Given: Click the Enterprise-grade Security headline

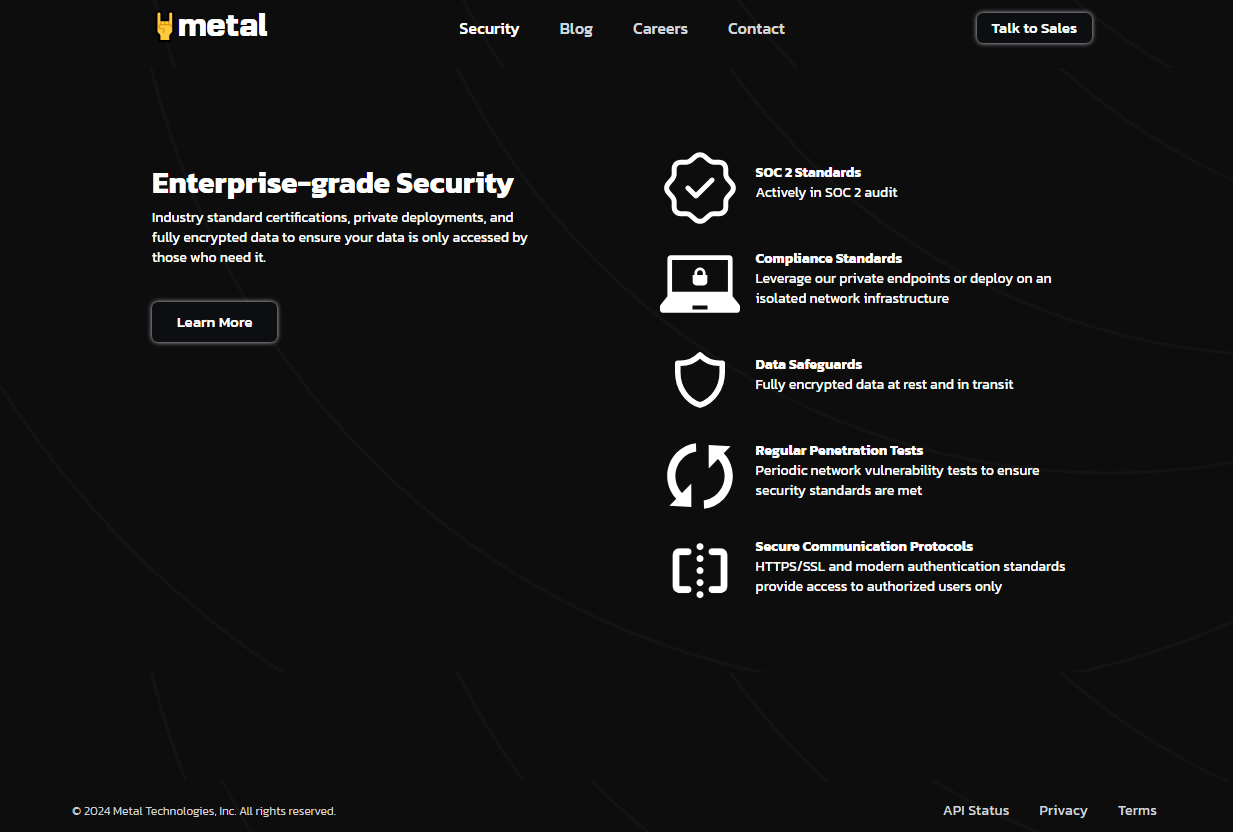Looking at the screenshot, I should [x=333, y=183].
